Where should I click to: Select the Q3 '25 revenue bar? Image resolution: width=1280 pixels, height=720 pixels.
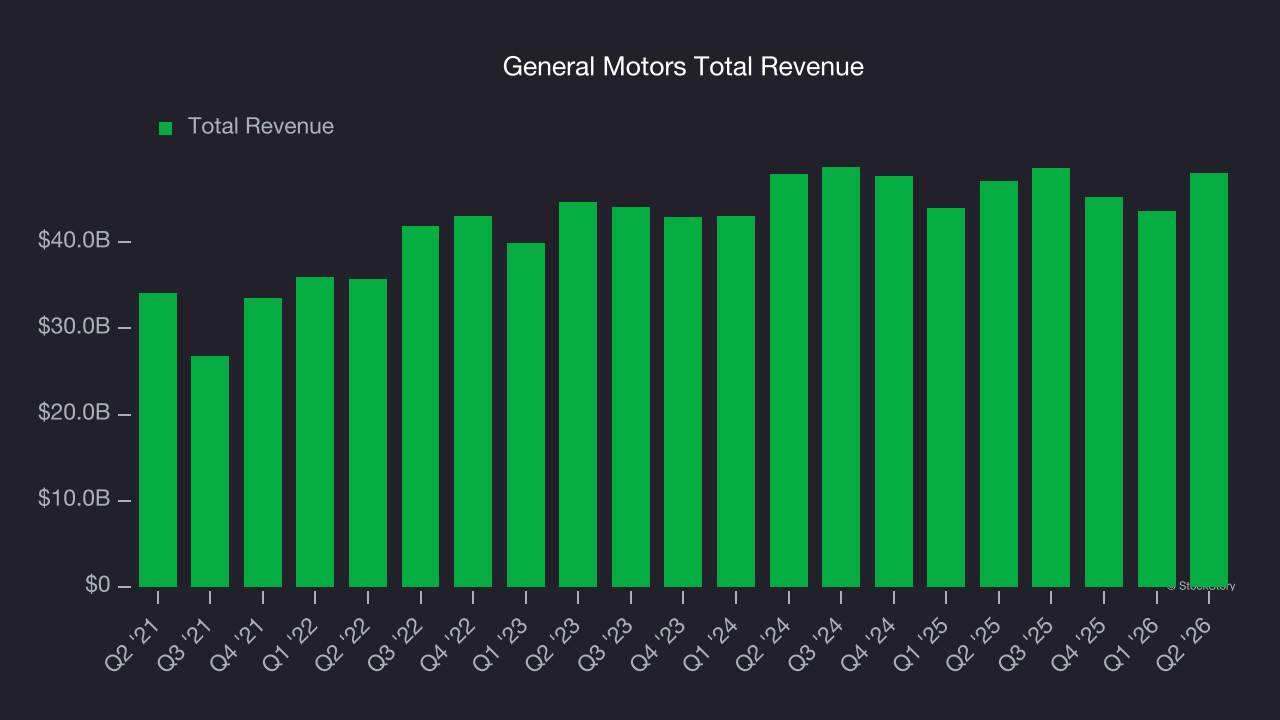click(1051, 377)
